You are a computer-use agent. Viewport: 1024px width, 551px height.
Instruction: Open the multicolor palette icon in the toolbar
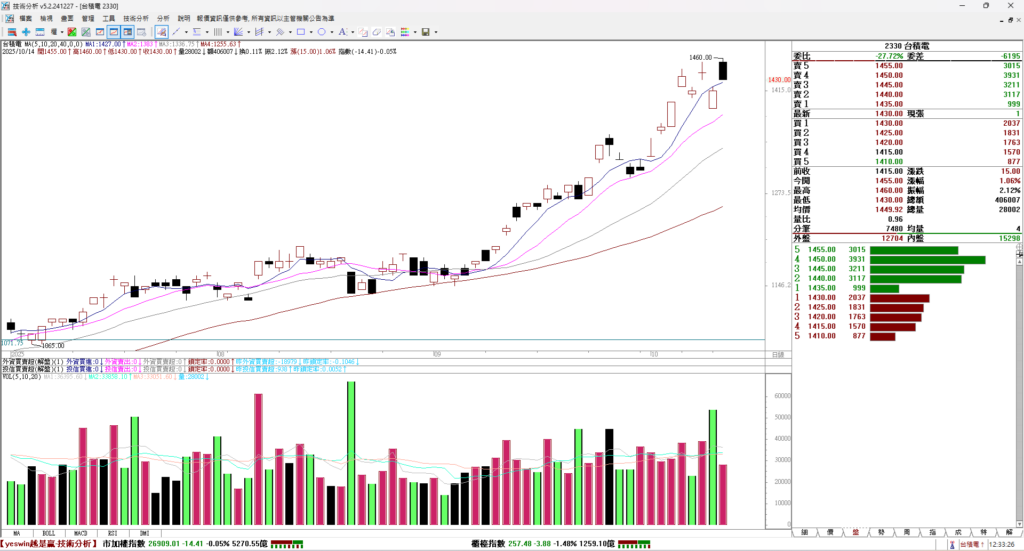pyautogui.click(x=404, y=32)
